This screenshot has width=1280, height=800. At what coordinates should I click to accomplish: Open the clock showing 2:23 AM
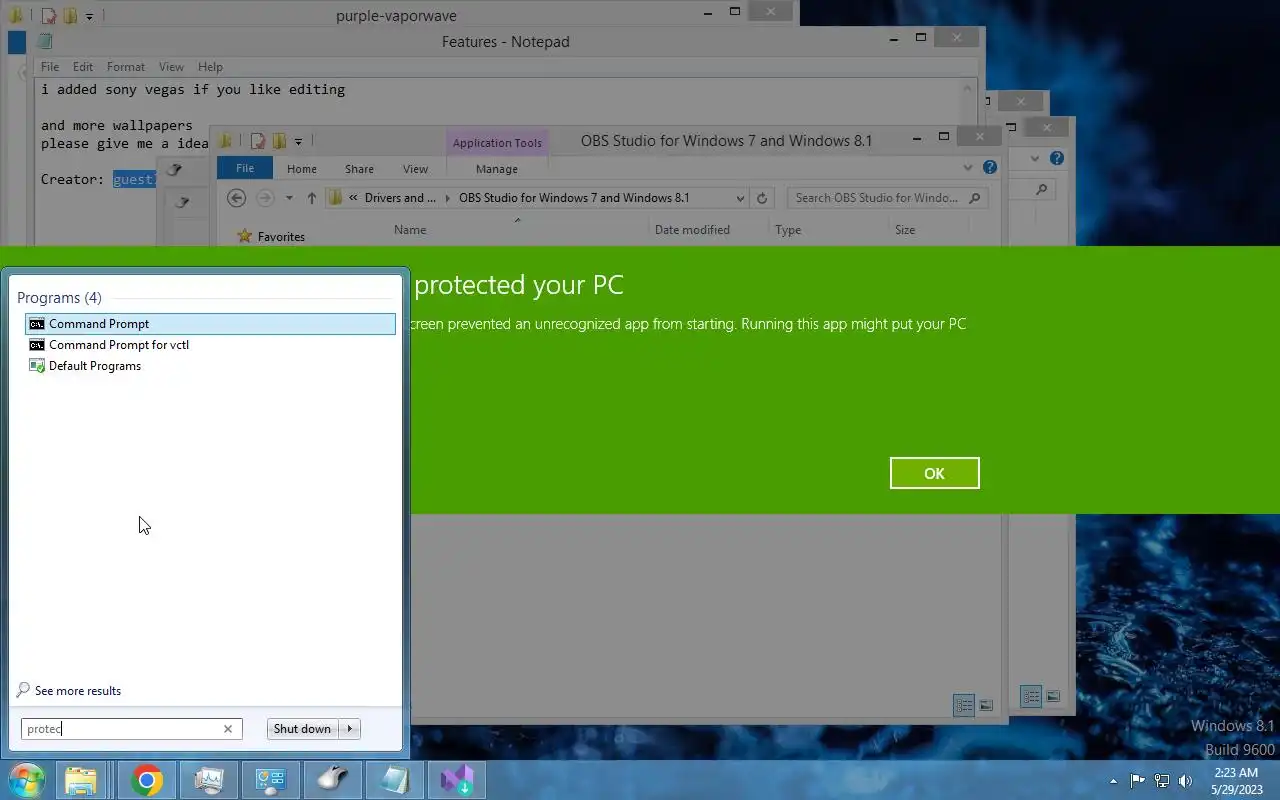tap(1235, 781)
